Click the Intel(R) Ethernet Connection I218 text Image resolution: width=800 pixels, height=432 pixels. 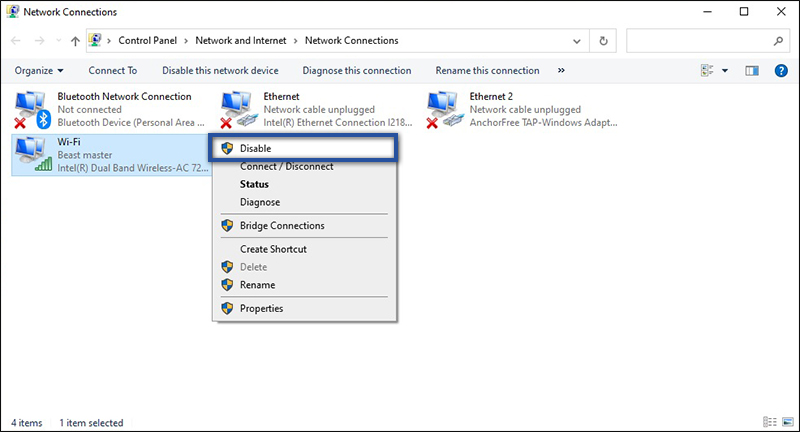338,122
